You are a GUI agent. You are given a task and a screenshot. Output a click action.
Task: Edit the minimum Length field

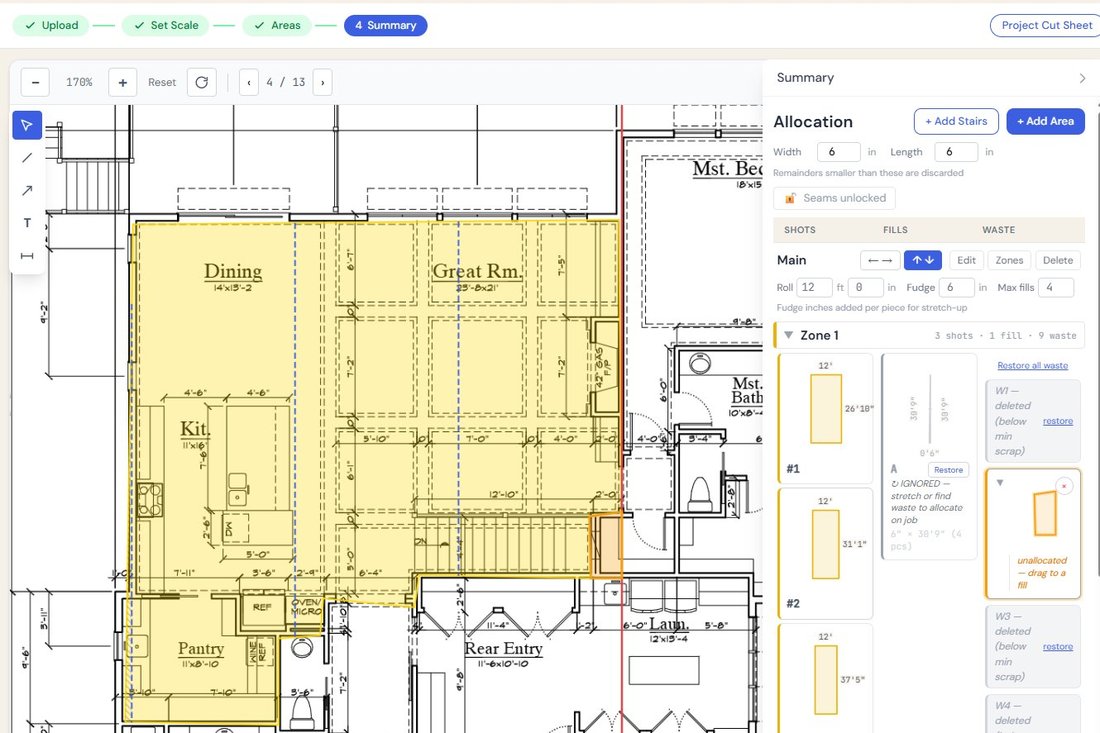point(955,152)
